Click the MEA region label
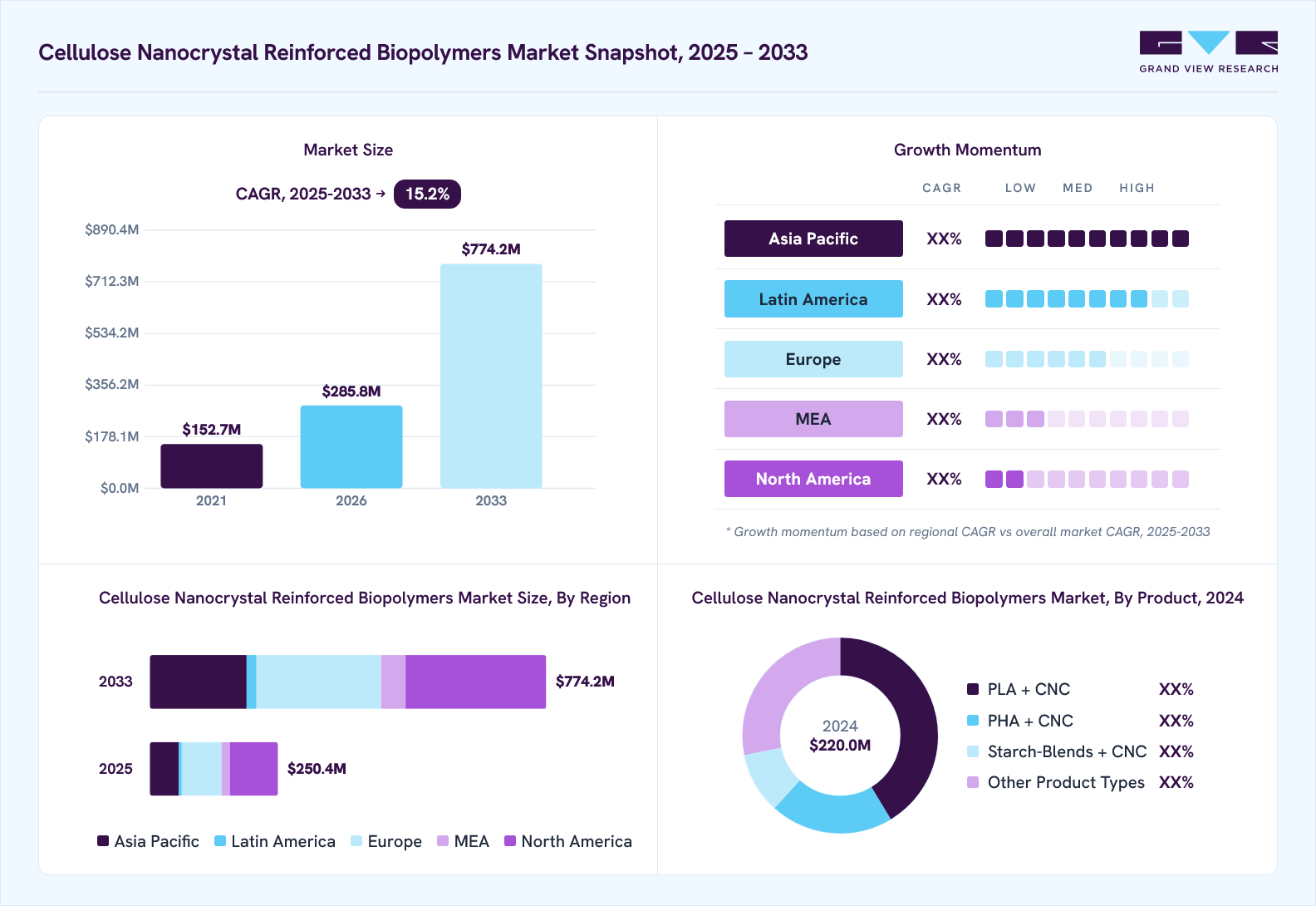This screenshot has height=906, width=1316. (x=813, y=419)
